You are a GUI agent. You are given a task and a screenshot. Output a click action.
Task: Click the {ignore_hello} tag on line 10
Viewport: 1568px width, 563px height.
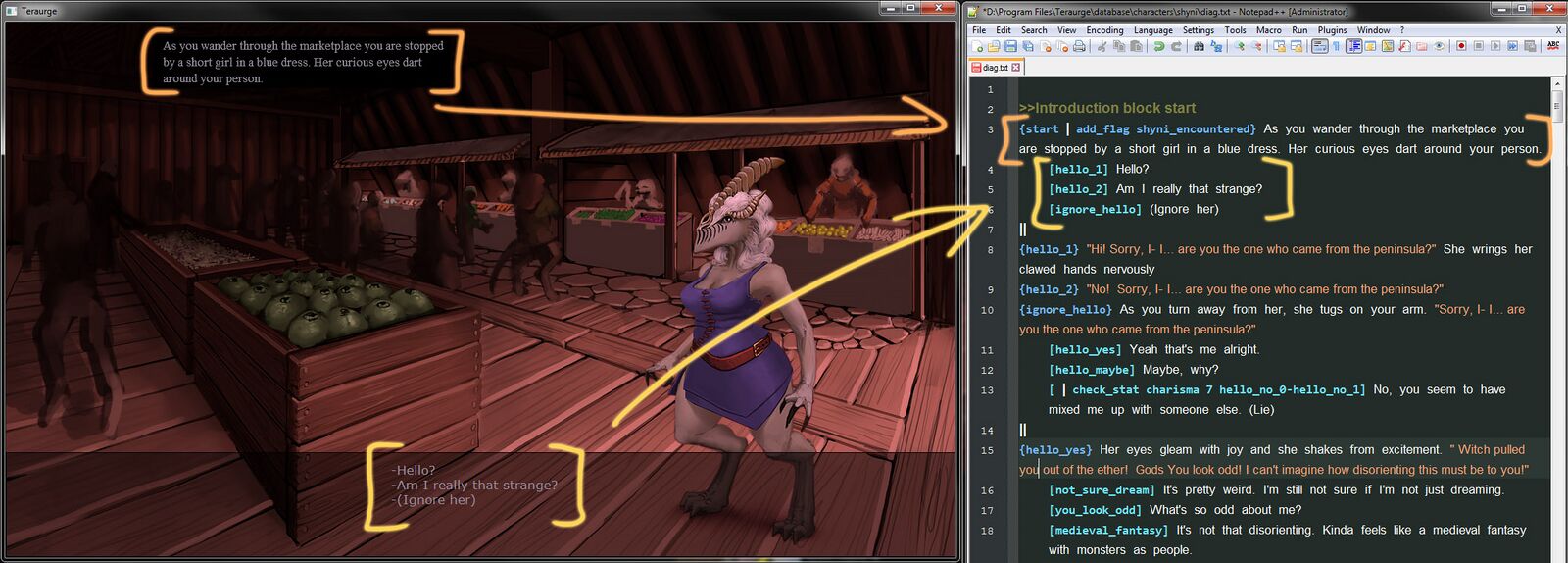pyautogui.click(x=1065, y=309)
